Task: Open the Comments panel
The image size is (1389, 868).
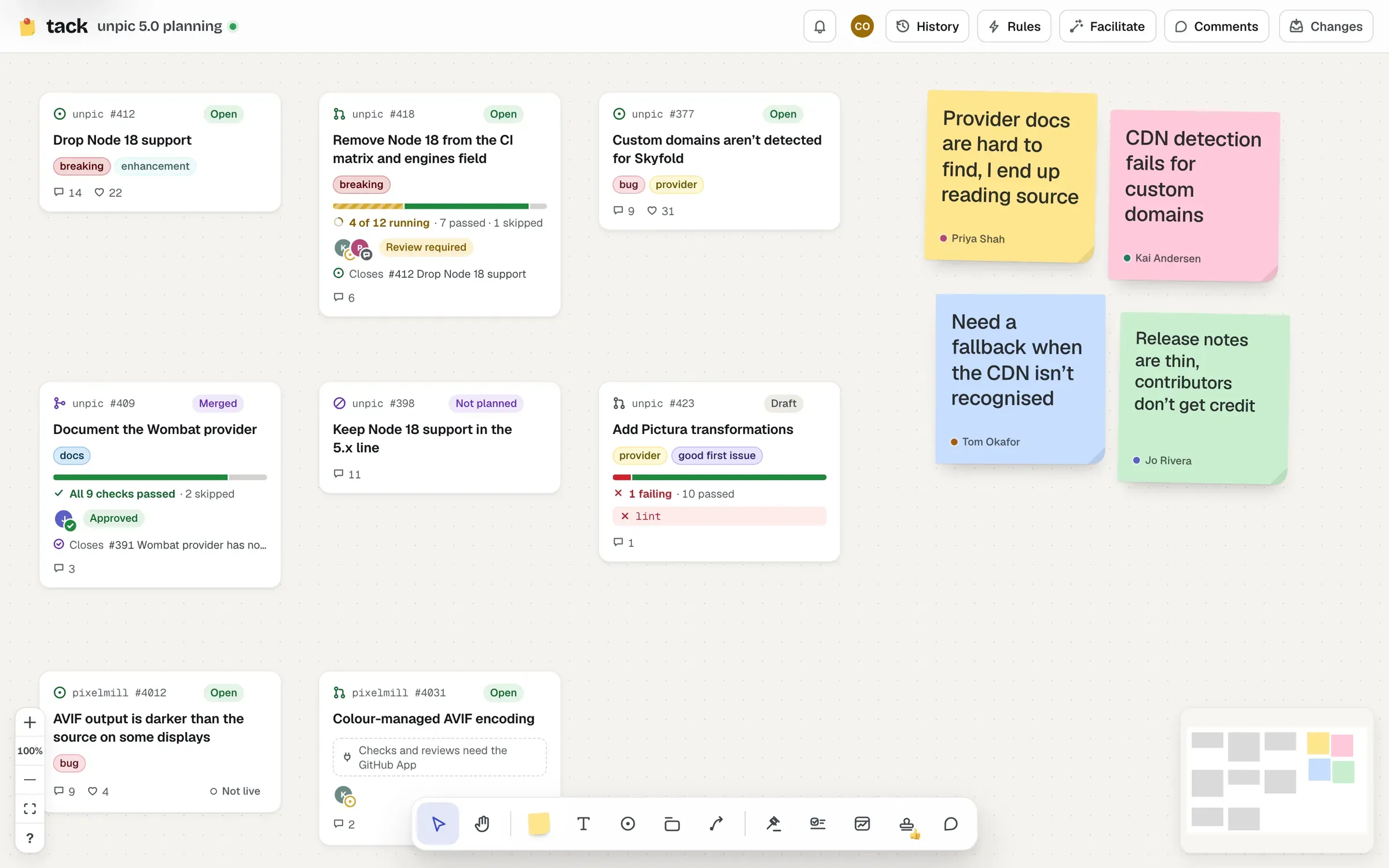Action: 1217,26
